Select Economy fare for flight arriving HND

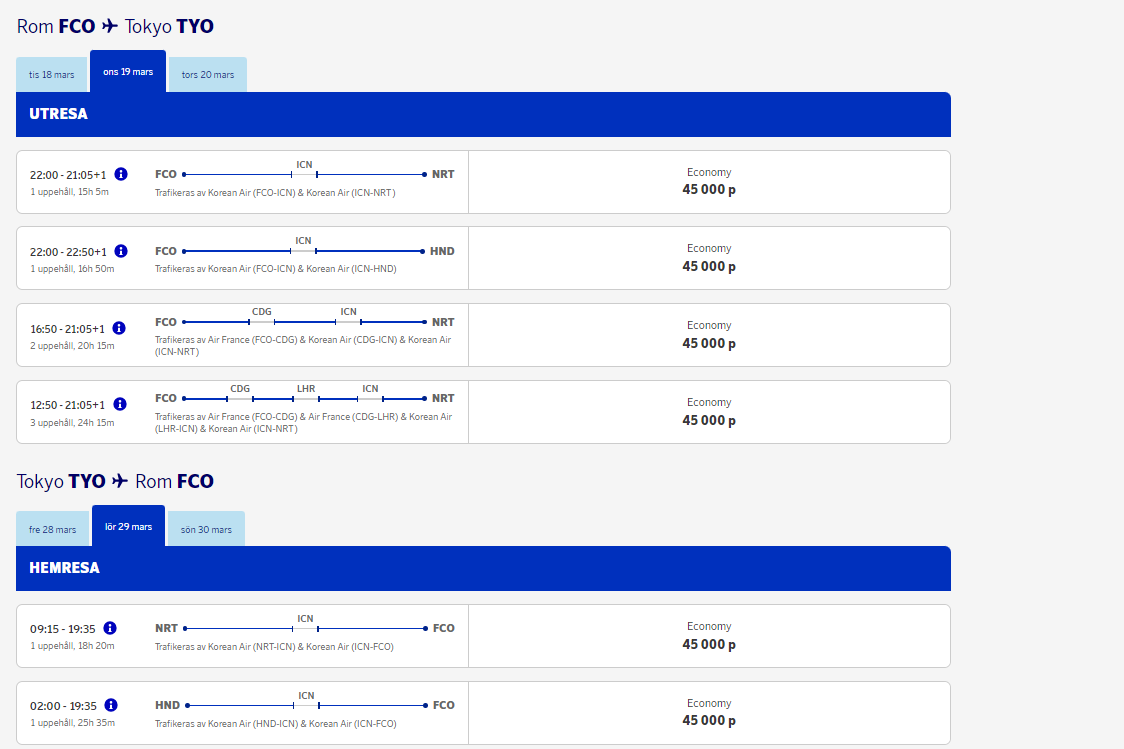coord(709,258)
